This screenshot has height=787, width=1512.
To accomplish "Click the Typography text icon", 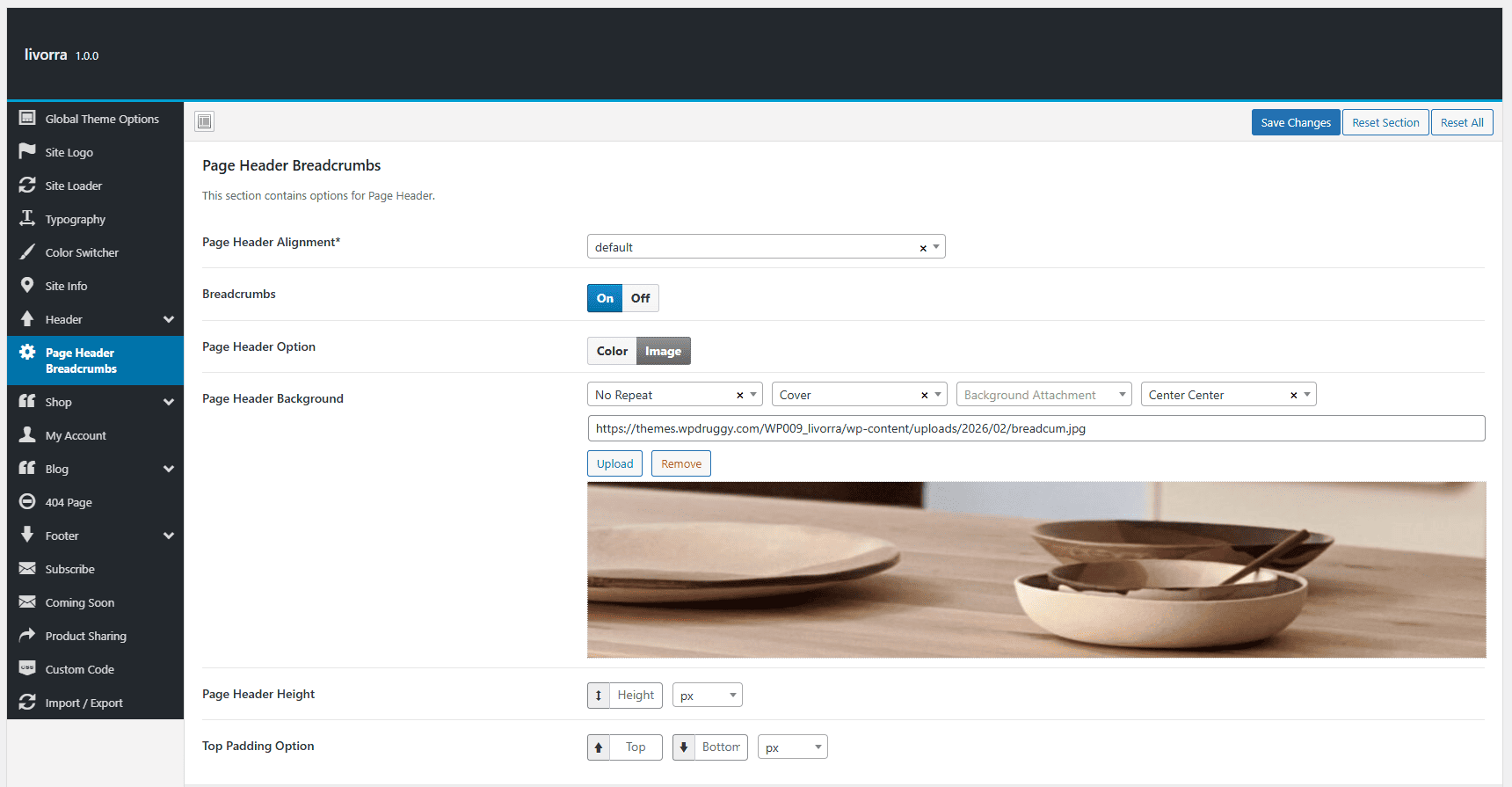I will [27, 218].
